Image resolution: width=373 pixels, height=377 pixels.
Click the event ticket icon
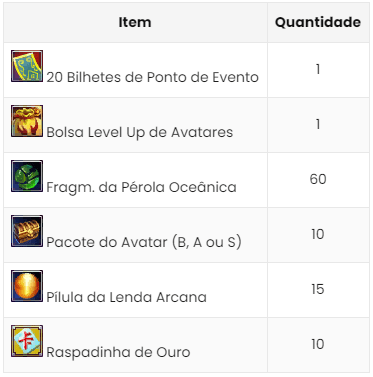click(27, 66)
